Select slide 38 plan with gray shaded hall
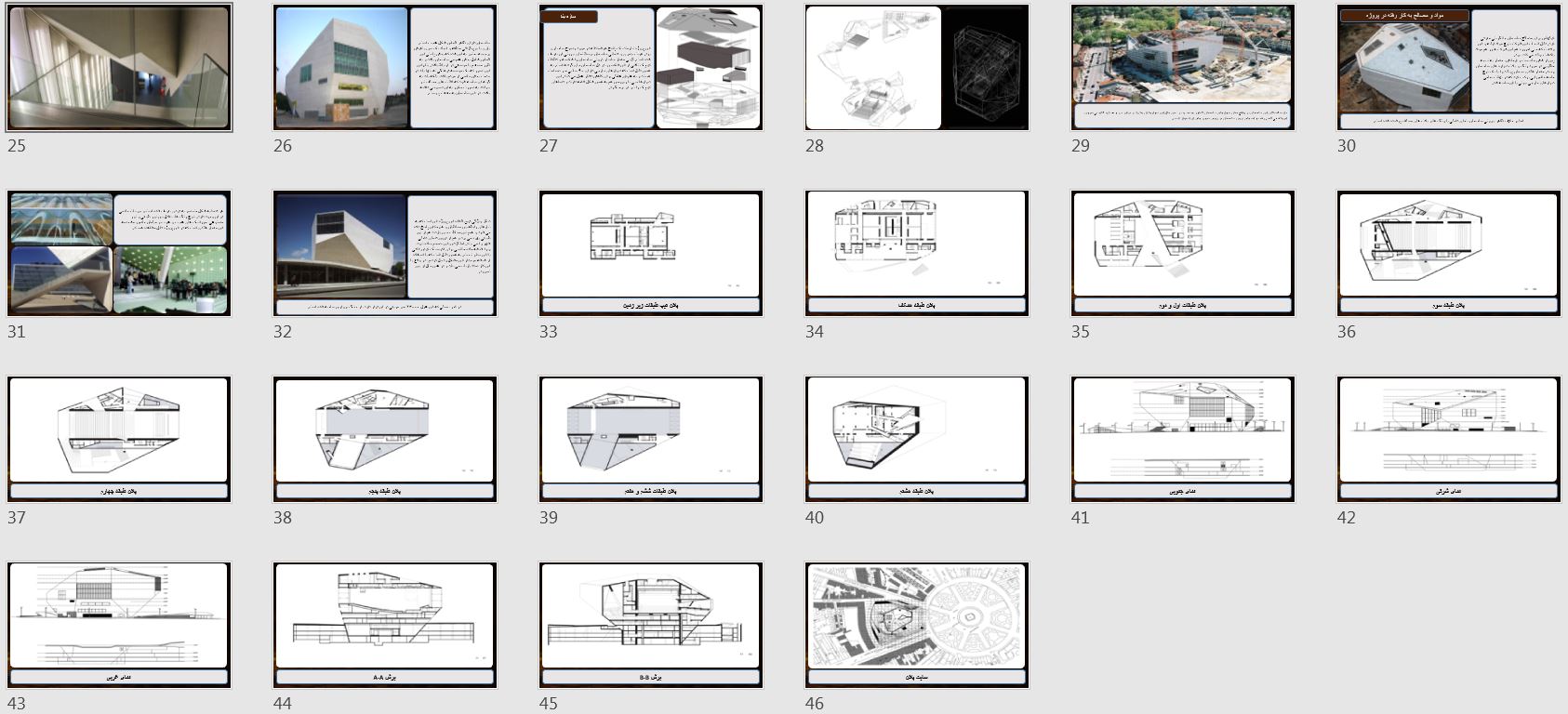The image size is (1568, 714). (385, 440)
